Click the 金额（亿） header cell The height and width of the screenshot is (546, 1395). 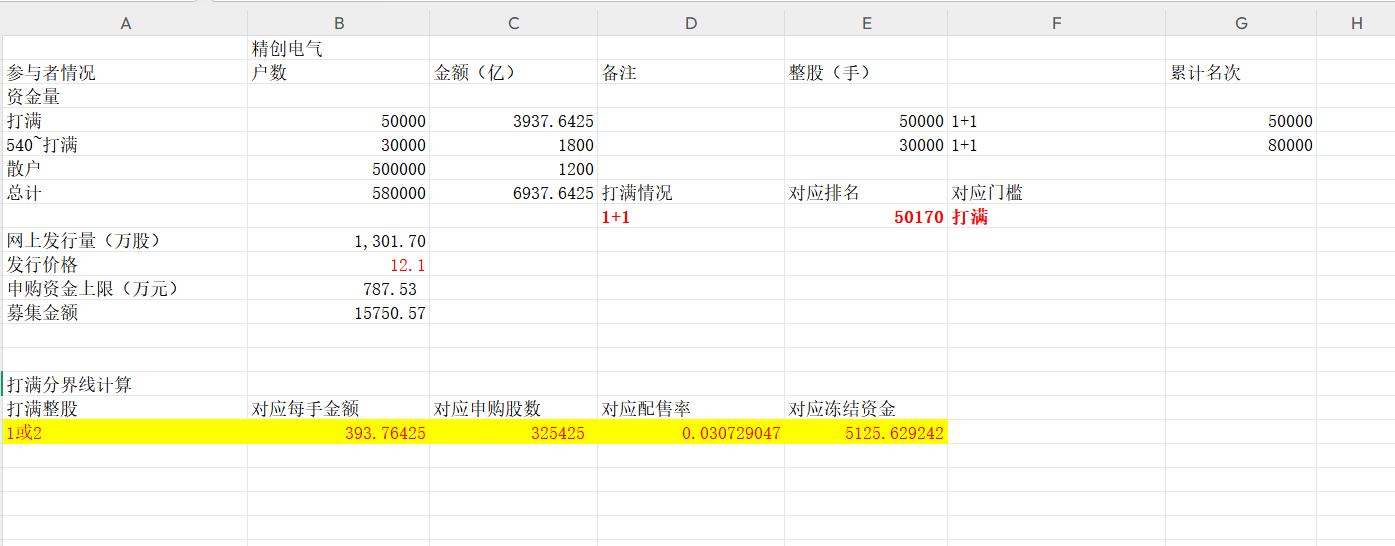[x=513, y=72]
